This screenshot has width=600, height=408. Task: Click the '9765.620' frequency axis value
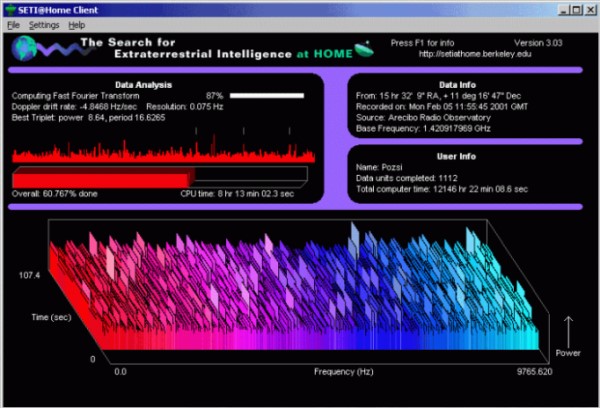(x=535, y=372)
